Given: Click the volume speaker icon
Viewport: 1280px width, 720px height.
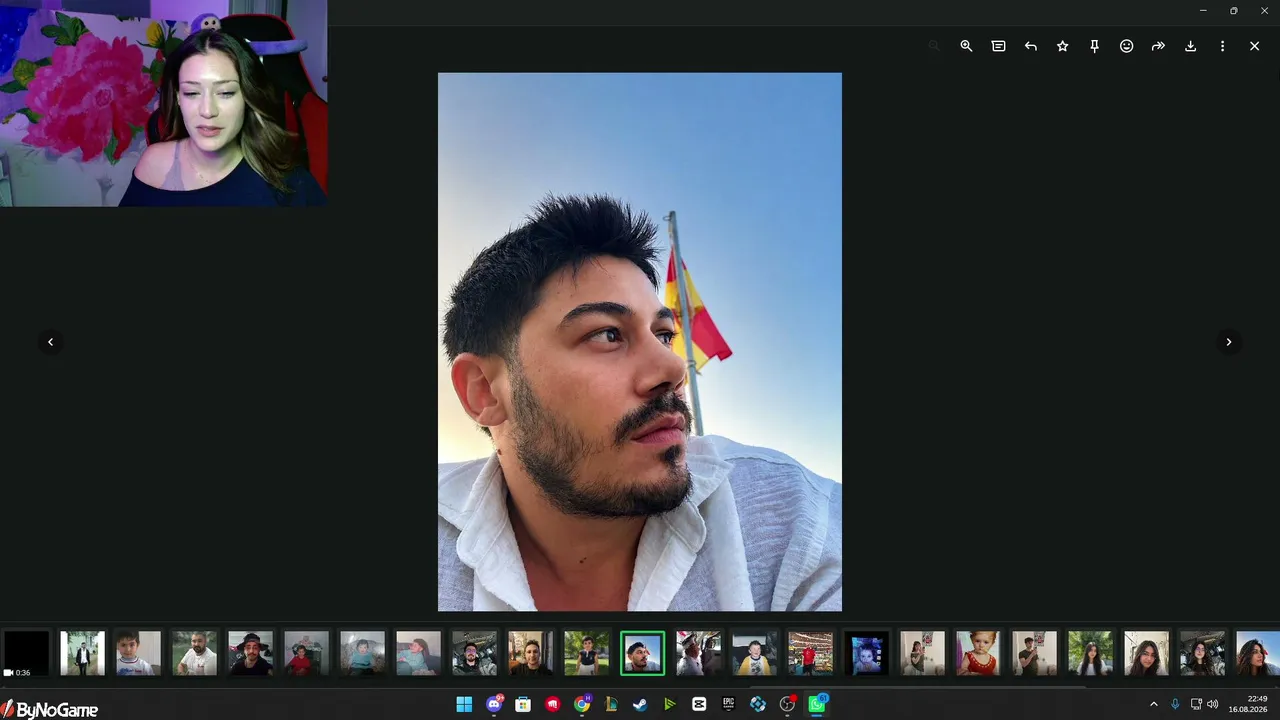Looking at the screenshot, I should 1213,704.
